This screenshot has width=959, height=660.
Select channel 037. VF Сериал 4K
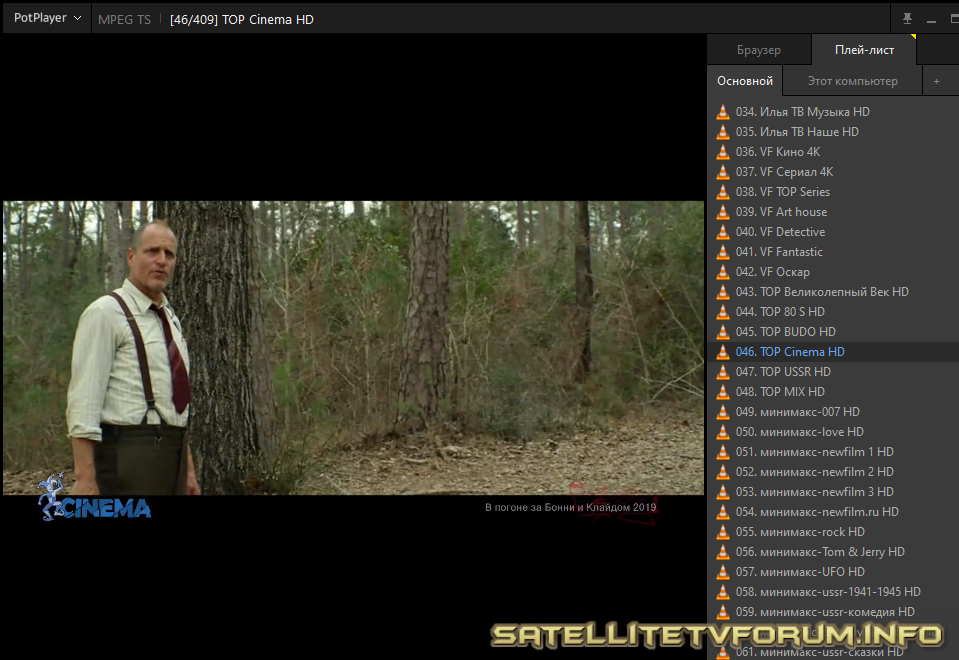coord(833,172)
